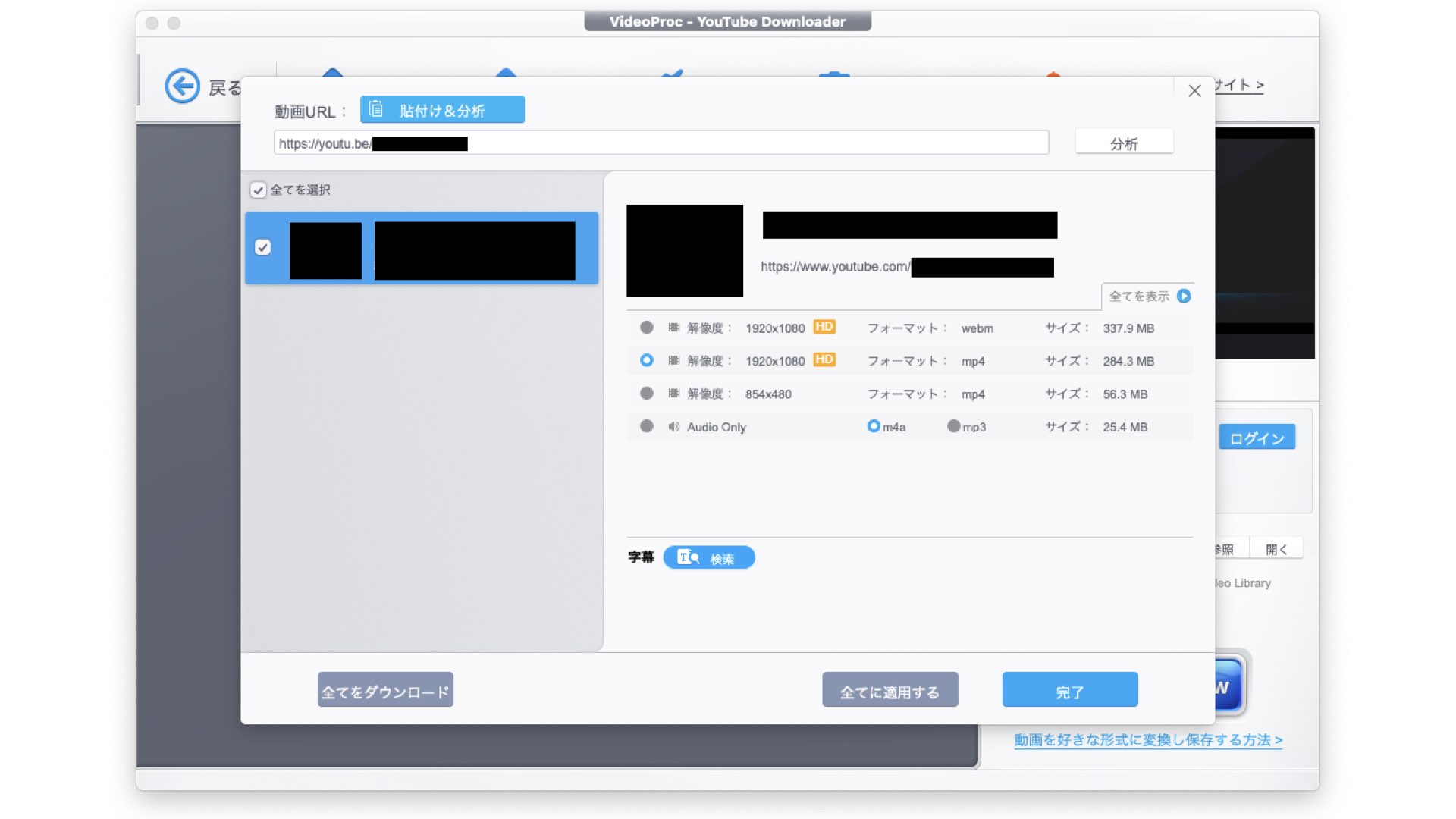Click the paste & analyze clipboard button
Screen dimensions: 1456x819
click(x=442, y=110)
